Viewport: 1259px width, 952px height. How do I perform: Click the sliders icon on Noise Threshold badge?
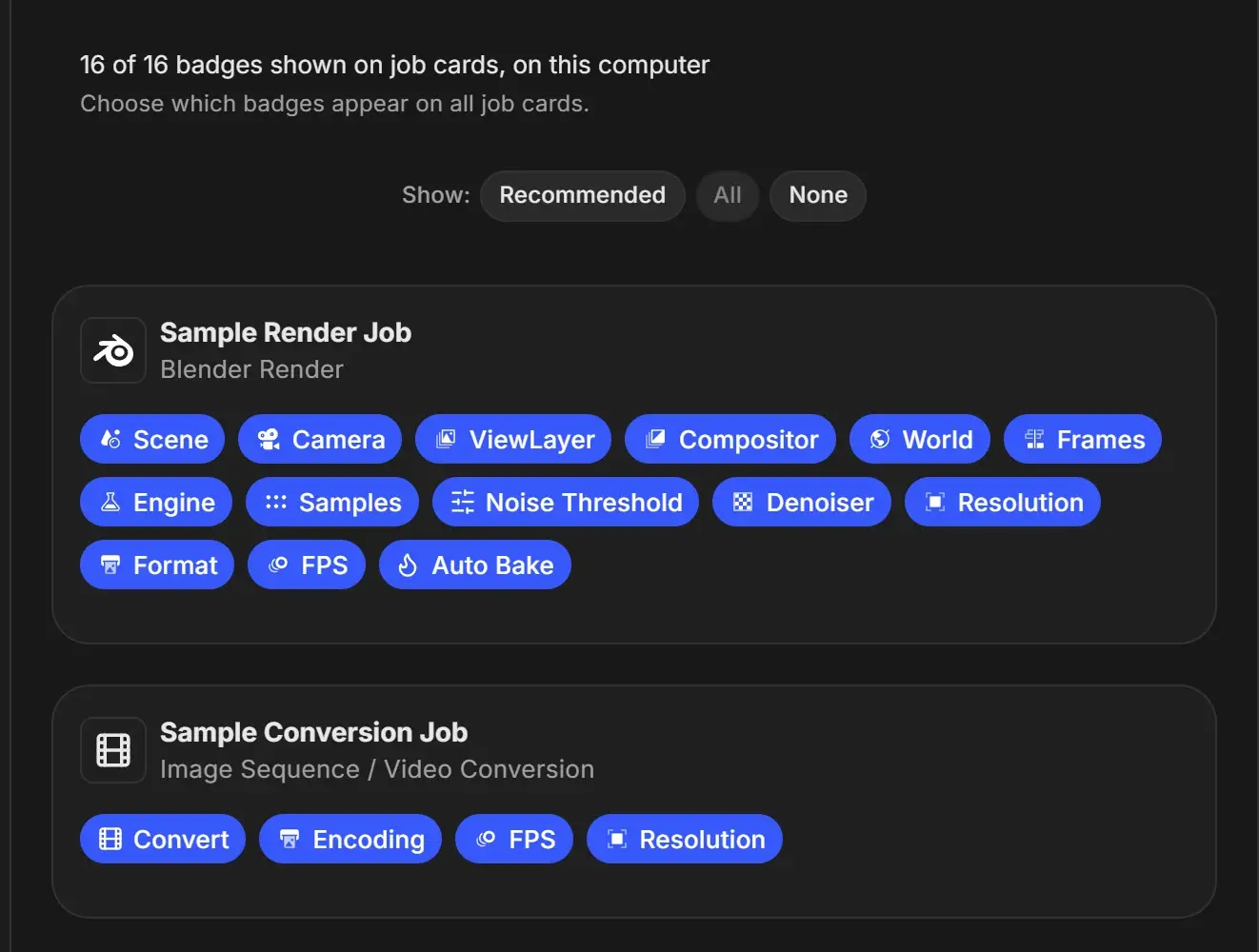[463, 502]
